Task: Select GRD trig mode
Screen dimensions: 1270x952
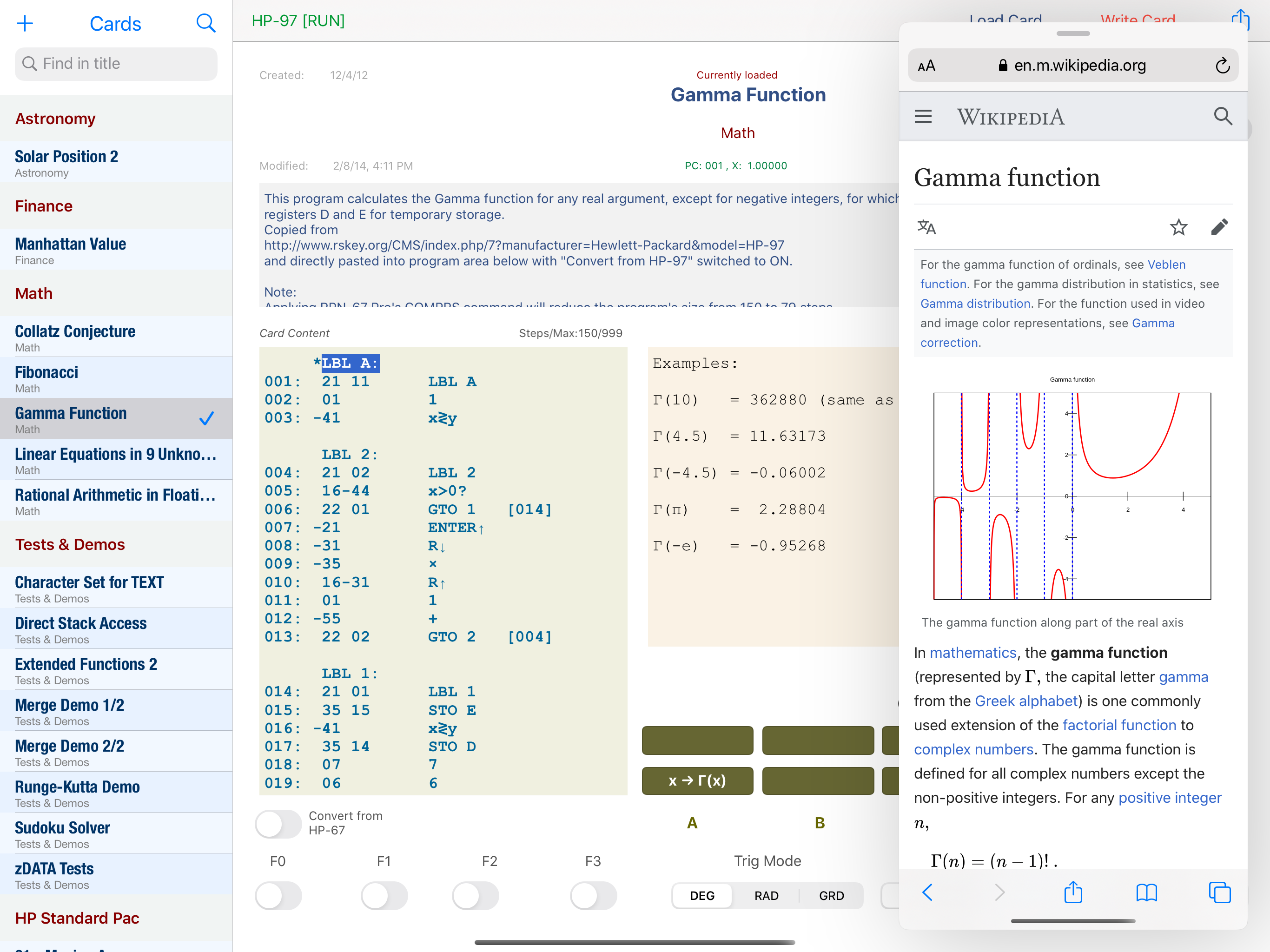Action: (831, 896)
